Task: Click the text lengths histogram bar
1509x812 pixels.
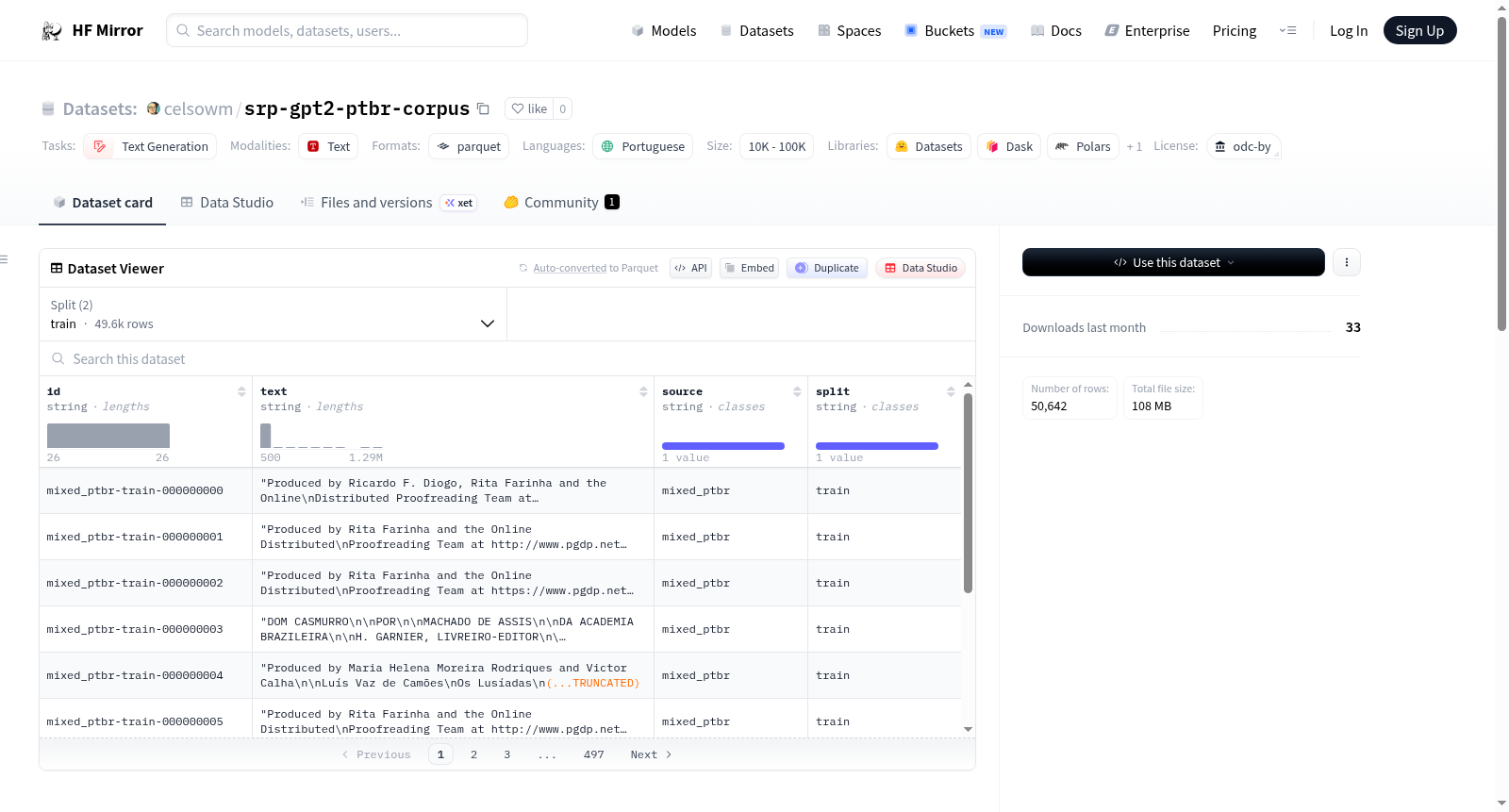Action: click(266, 436)
